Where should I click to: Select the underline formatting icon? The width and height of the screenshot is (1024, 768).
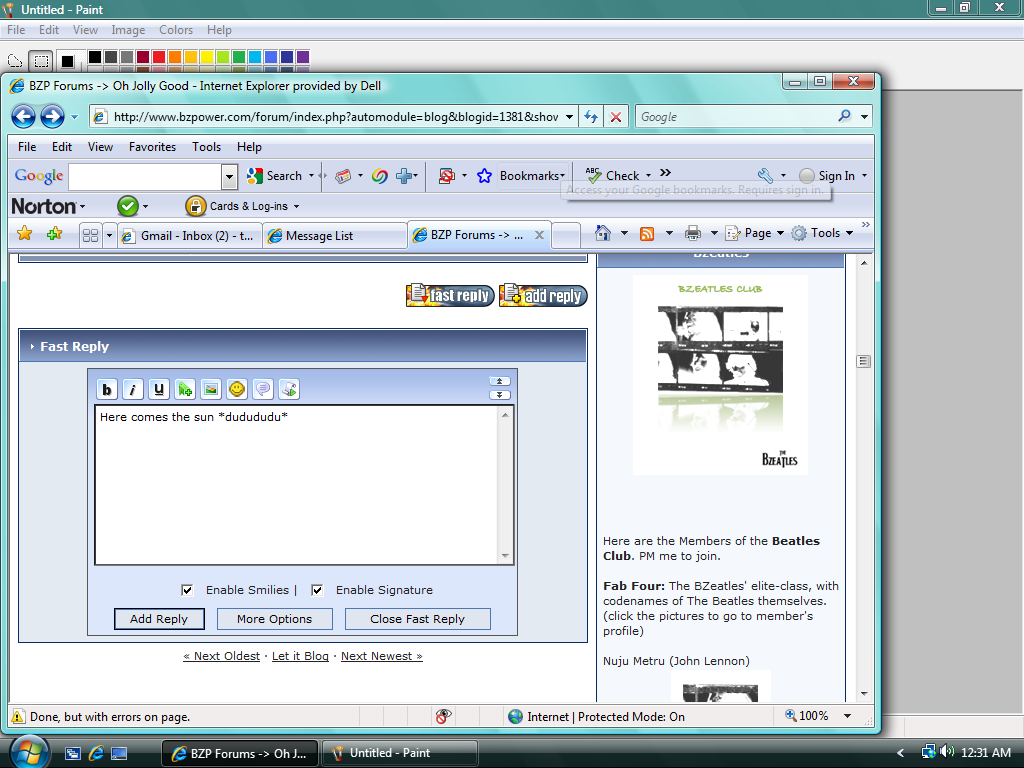point(159,389)
